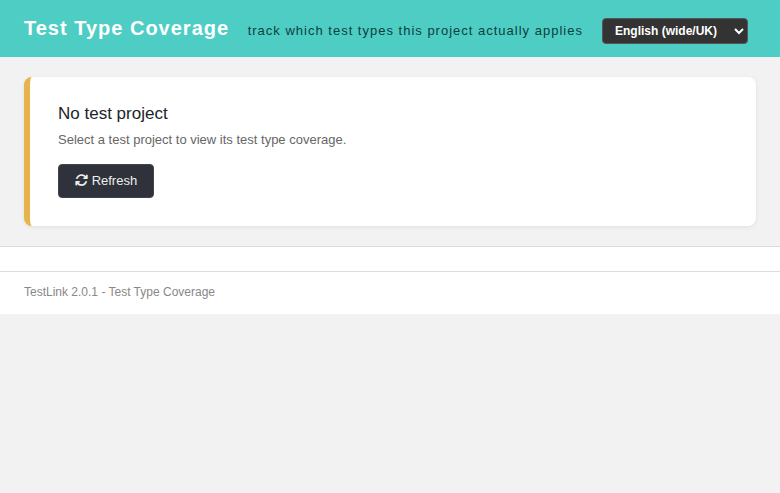This screenshot has width=780, height=493.
Task: Click footer text 'TestLink 2.0.1 - Test Type Coverage'
Action: 119,292
